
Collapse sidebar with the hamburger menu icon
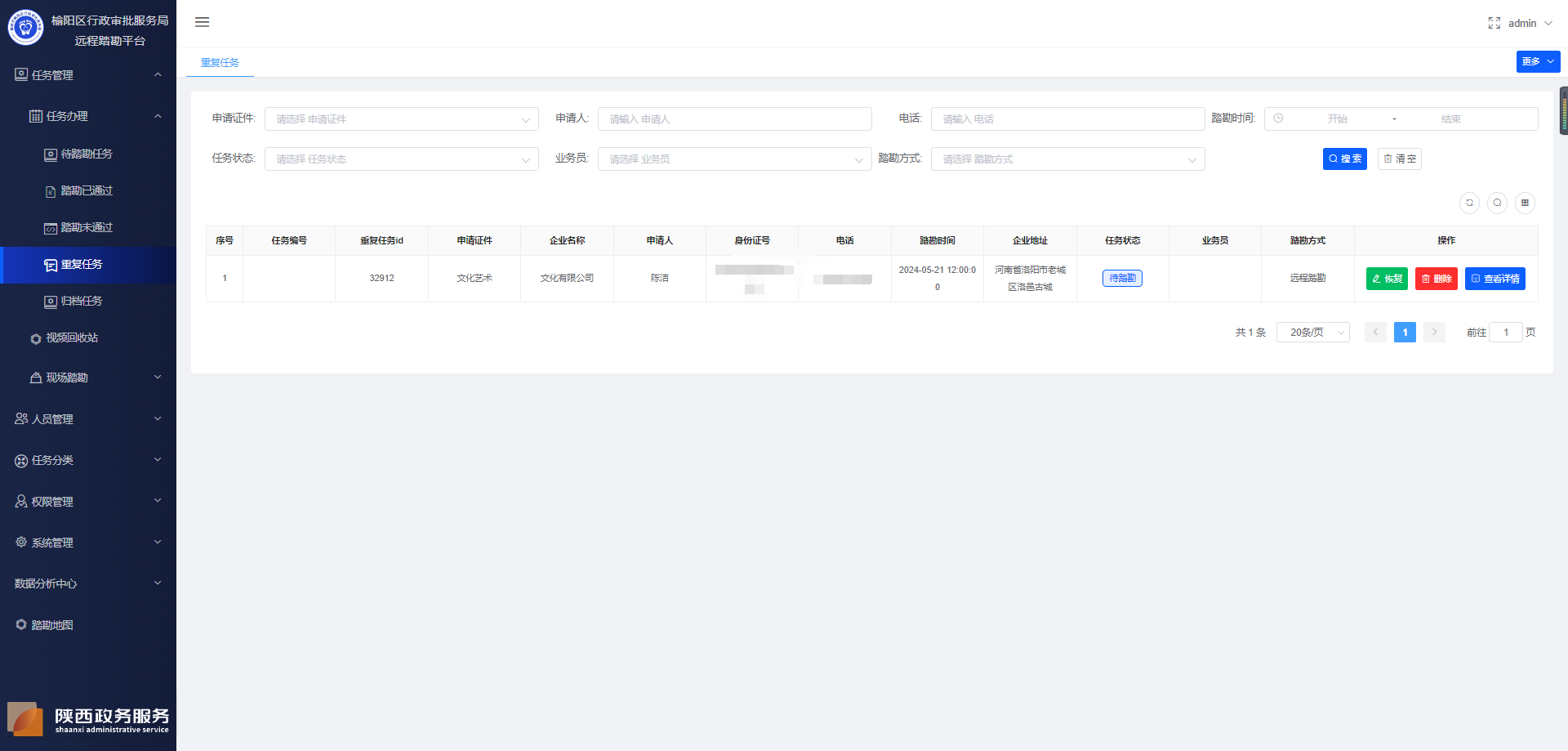pyautogui.click(x=202, y=22)
